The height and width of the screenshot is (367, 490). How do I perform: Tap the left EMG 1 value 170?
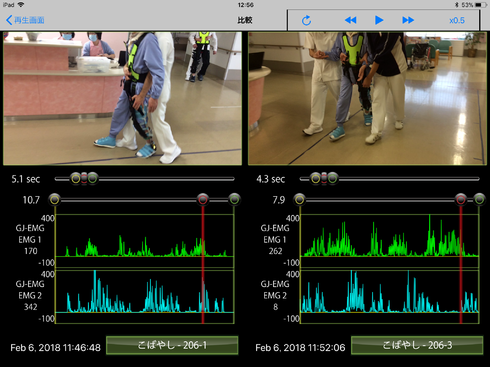[x=31, y=251]
